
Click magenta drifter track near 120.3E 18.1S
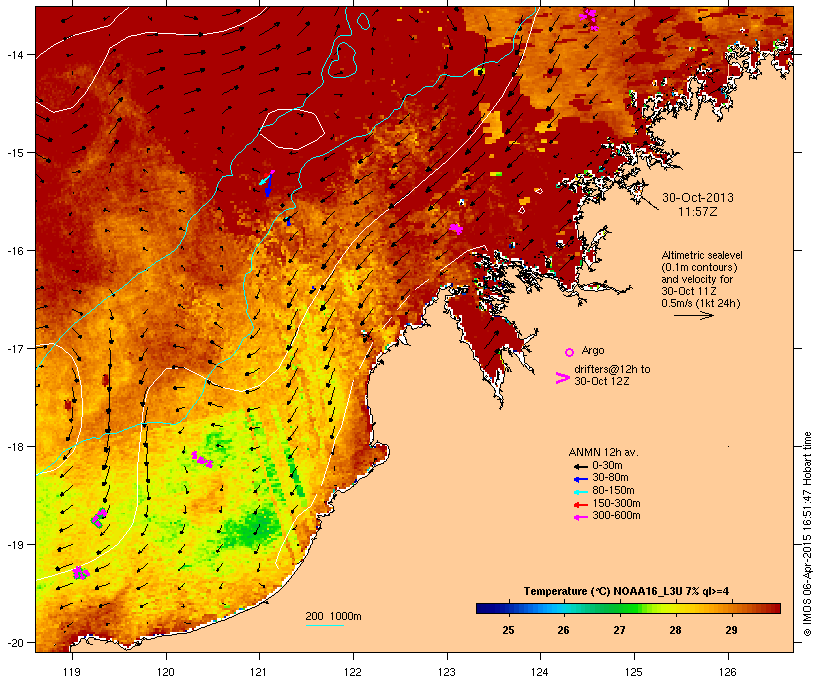pyautogui.click(x=202, y=459)
